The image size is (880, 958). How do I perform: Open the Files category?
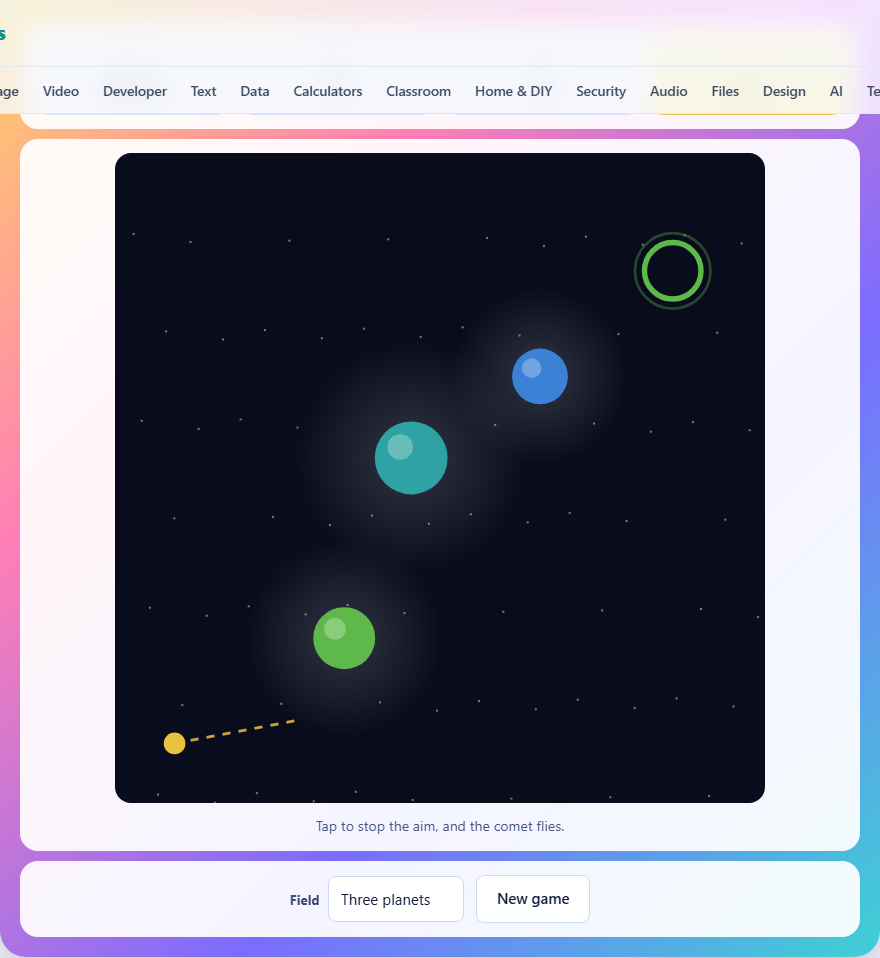coord(725,92)
